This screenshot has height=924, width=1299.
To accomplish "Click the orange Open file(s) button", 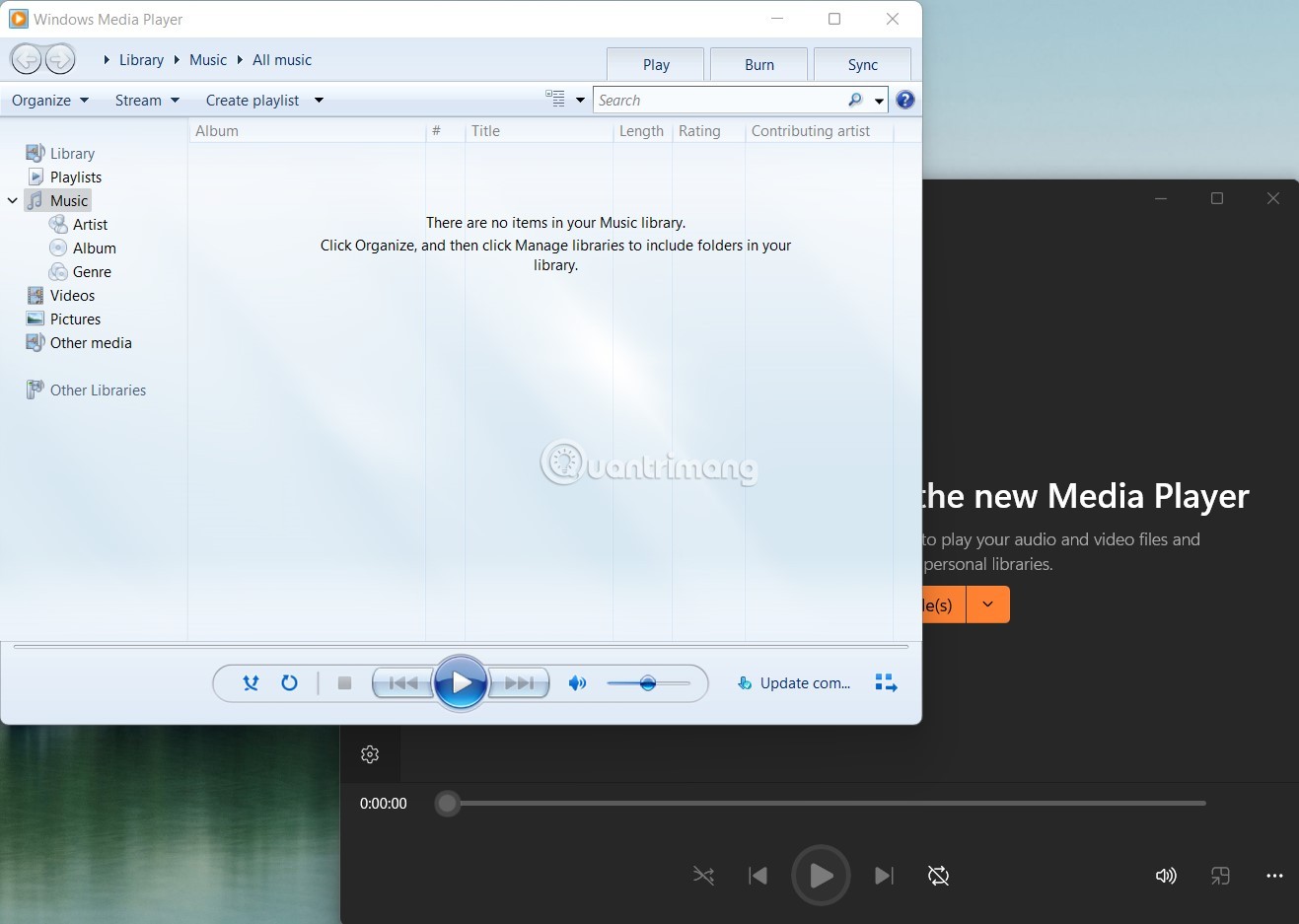I will 944,604.
